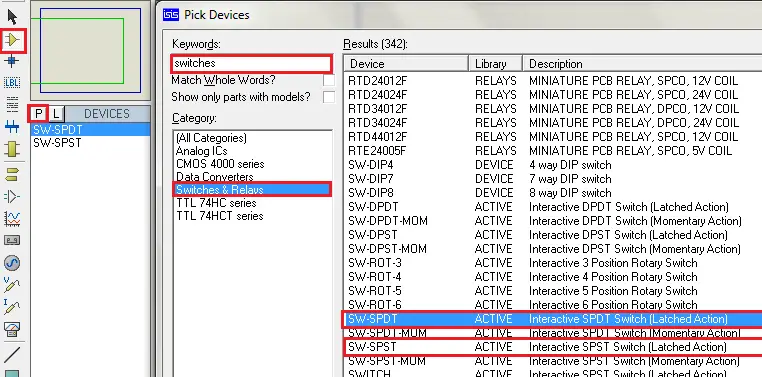This screenshot has width=762, height=377.
Task: Toggle Match Whole Words checkbox
Action: coord(329,80)
